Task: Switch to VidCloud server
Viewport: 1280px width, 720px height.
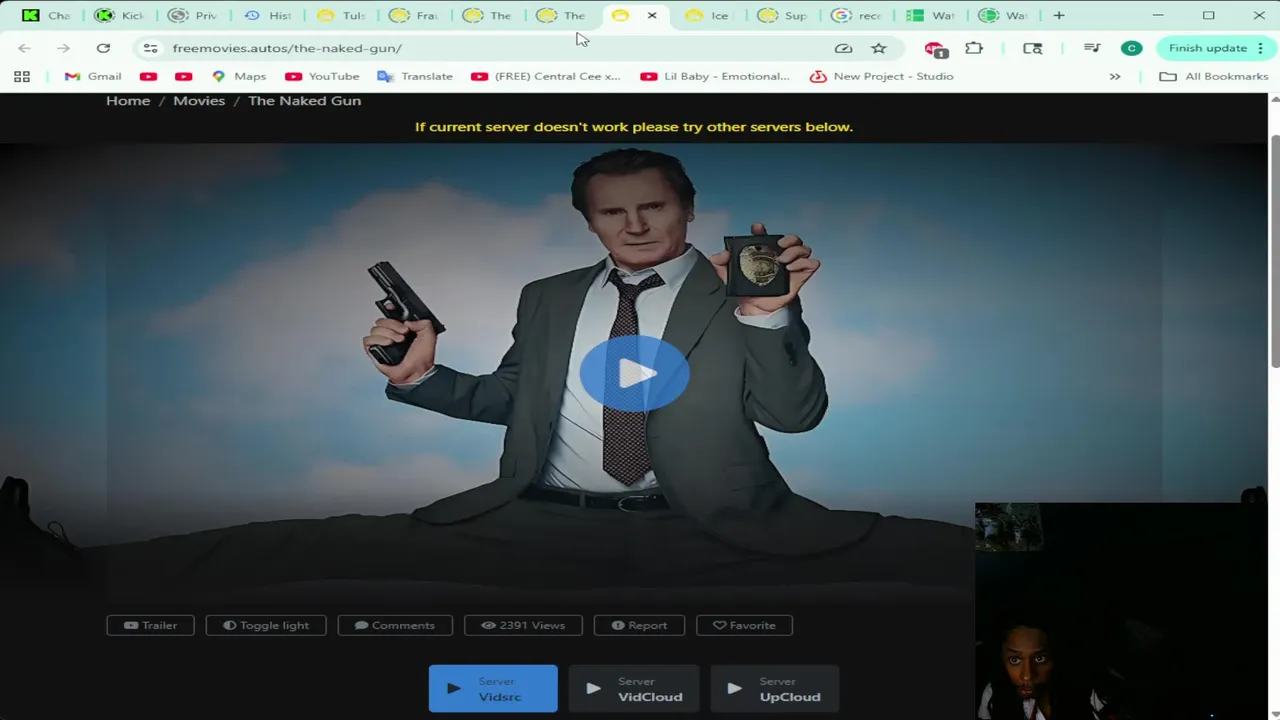Action: (x=634, y=689)
